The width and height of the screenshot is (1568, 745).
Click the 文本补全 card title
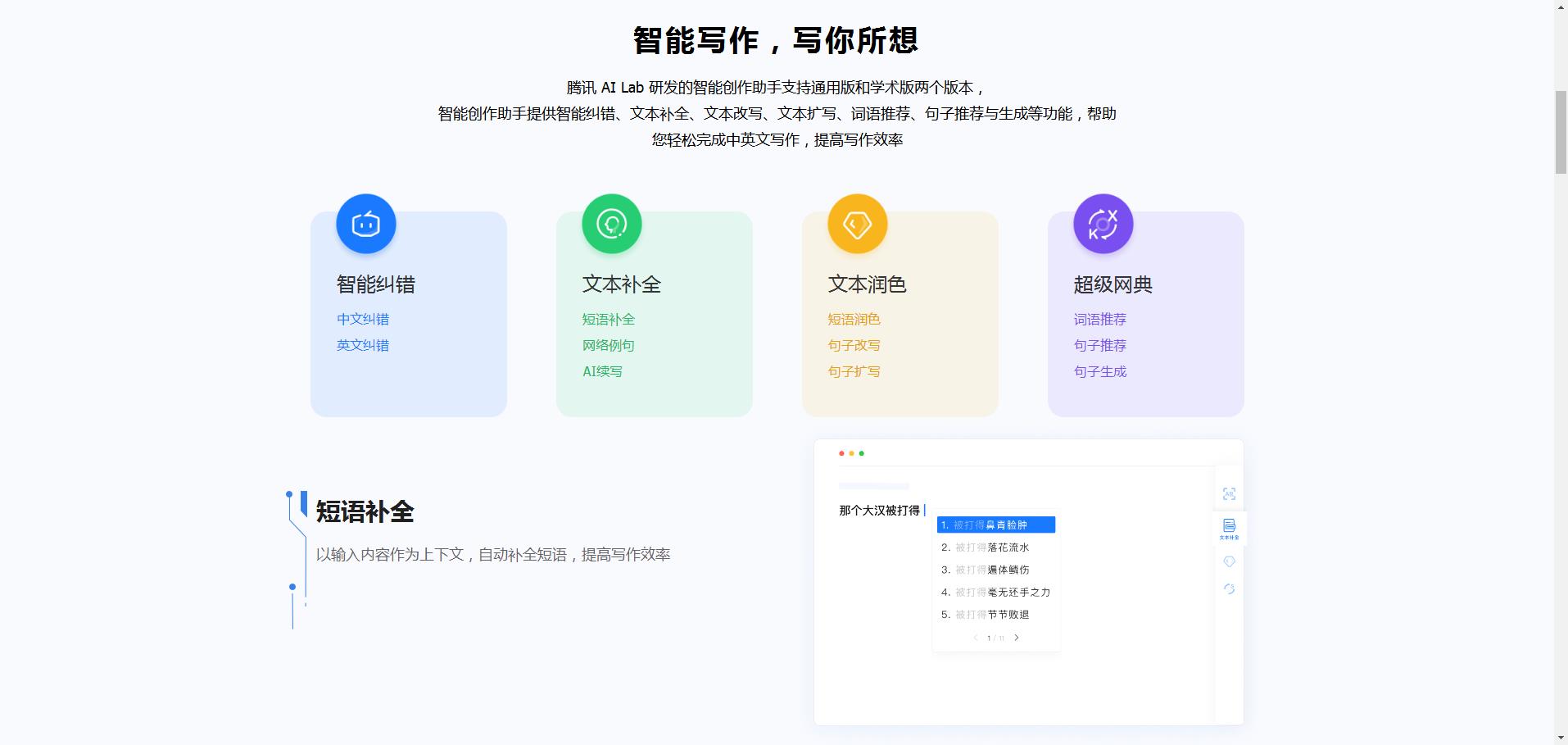(x=622, y=284)
